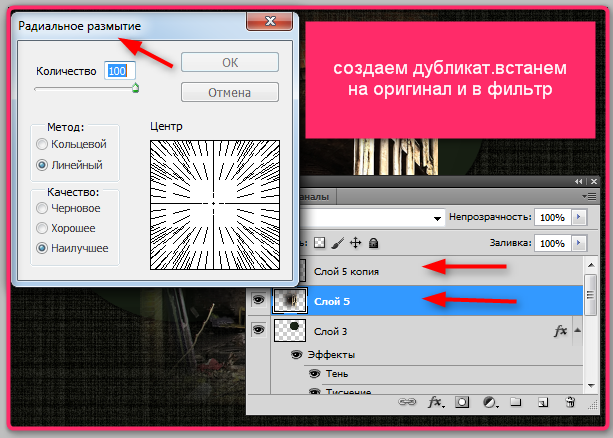Create new group folder icon
This screenshot has width=613, height=438.
[x=516, y=402]
